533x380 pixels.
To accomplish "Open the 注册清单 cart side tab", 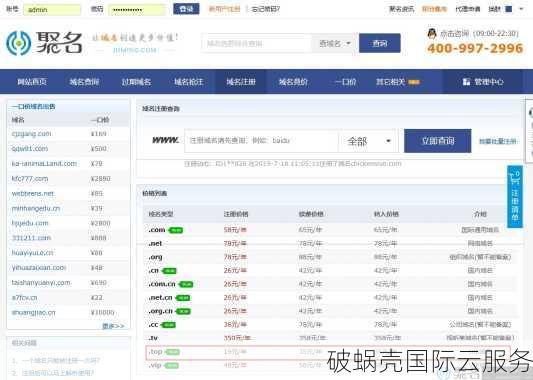I will tap(515, 196).
